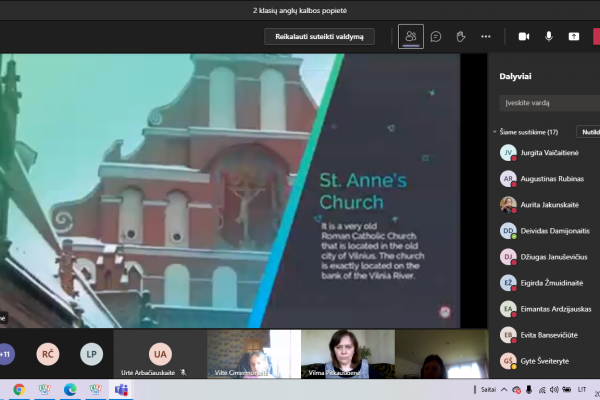The height and width of the screenshot is (400, 600).
Task: Expand hidden system tray icons chevron
Action: point(504,390)
